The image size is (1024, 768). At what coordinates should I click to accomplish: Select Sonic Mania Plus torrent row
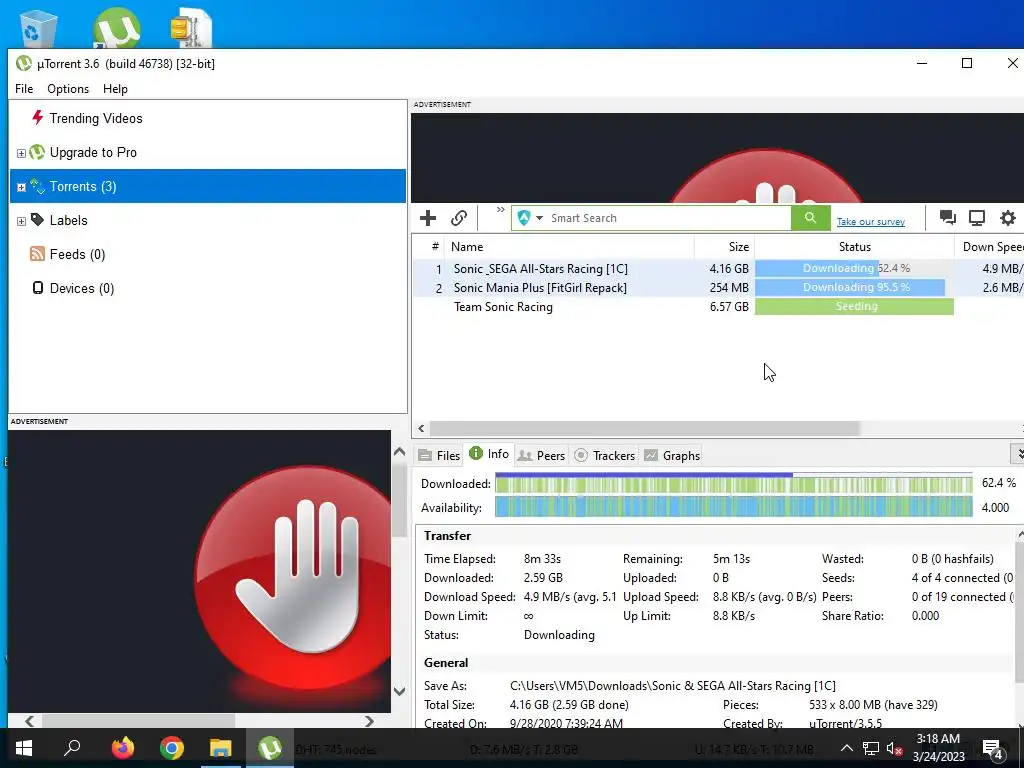click(718, 288)
